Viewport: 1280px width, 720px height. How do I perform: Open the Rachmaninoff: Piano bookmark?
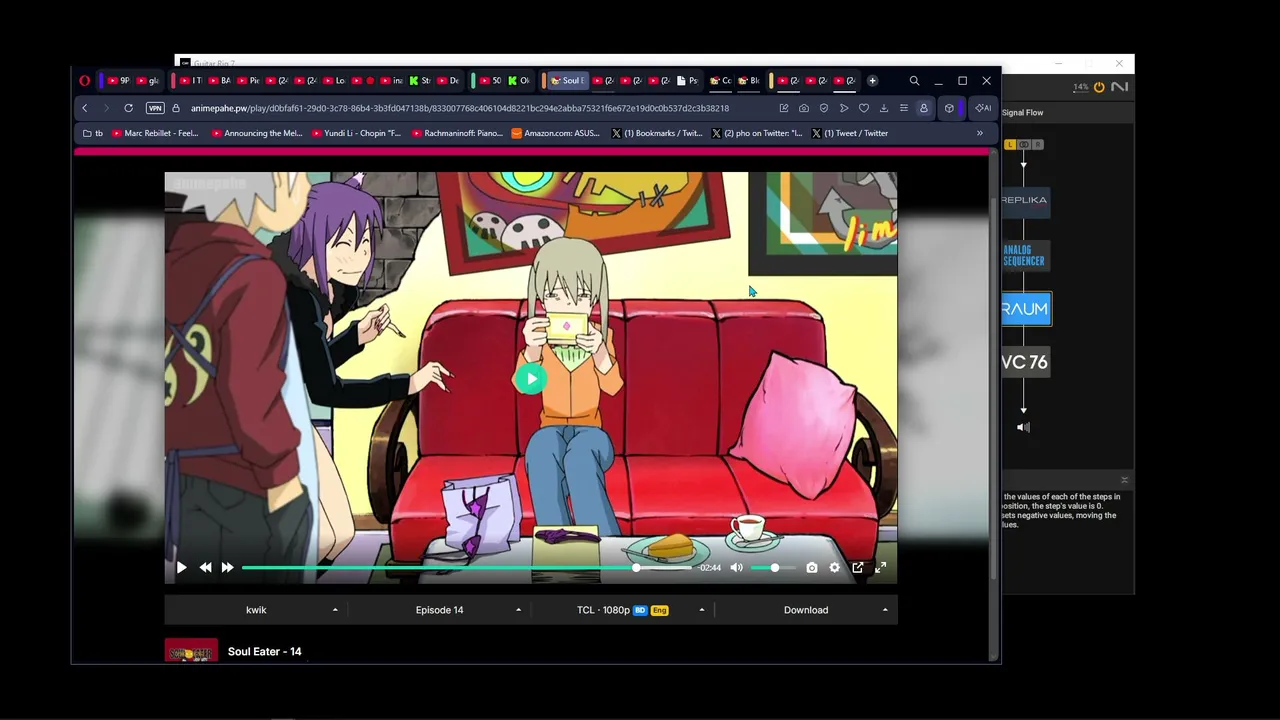point(457,133)
